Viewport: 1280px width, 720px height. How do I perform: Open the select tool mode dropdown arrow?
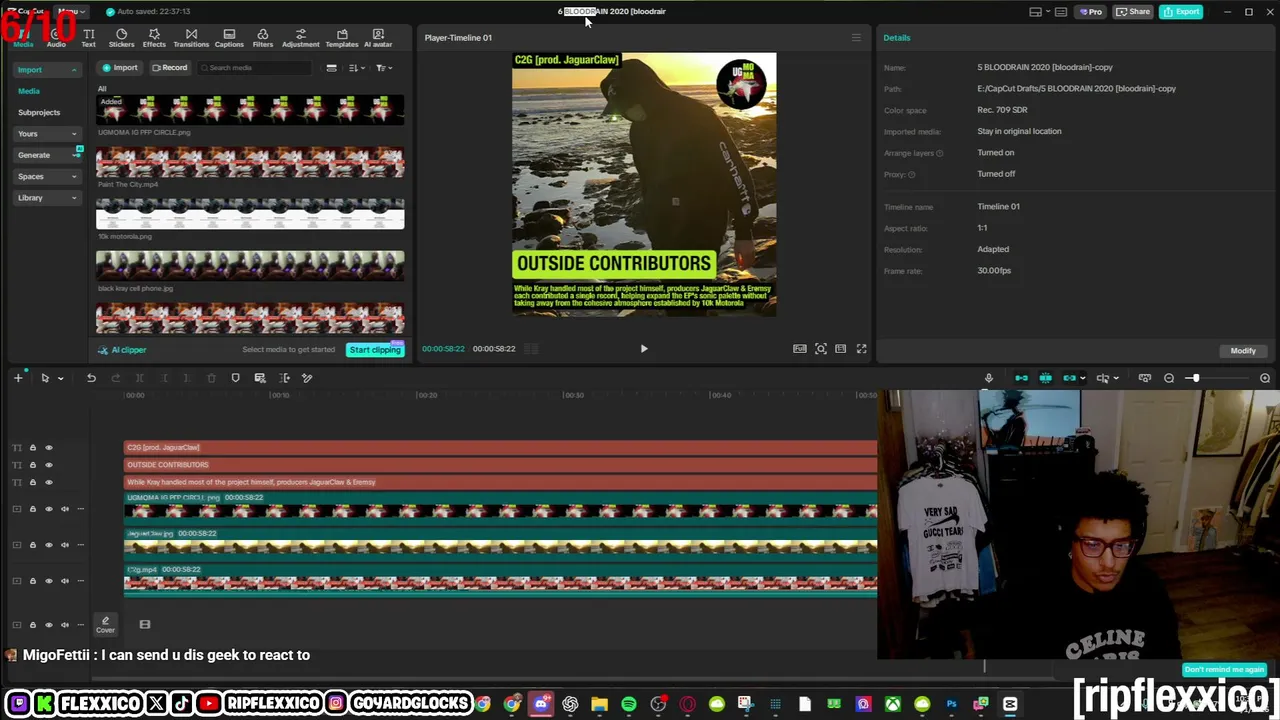click(x=60, y=378)
